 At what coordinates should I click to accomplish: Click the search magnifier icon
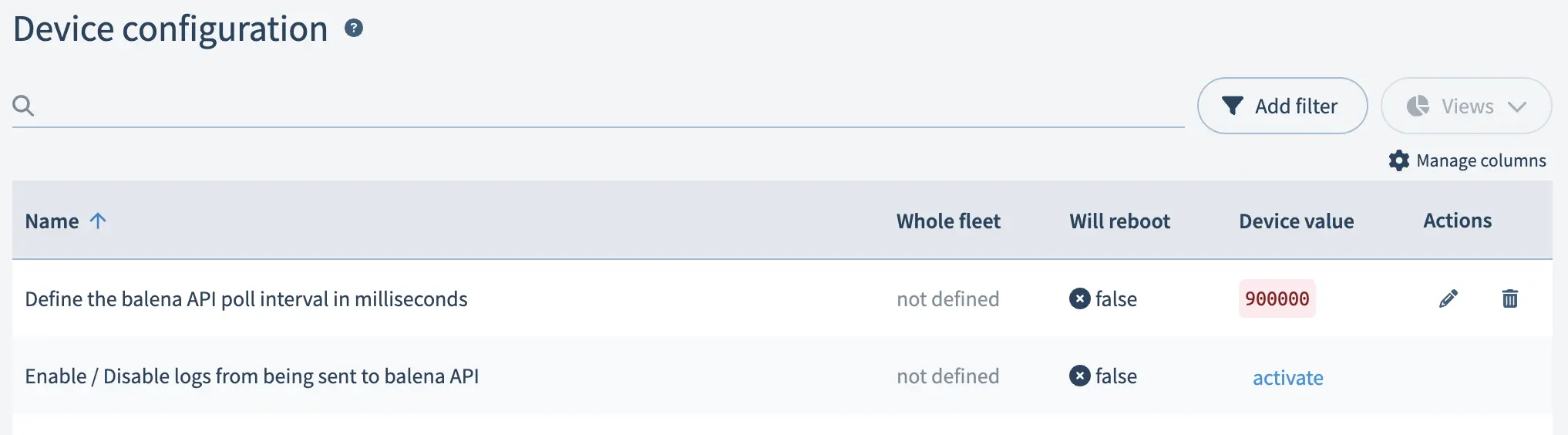24,106
